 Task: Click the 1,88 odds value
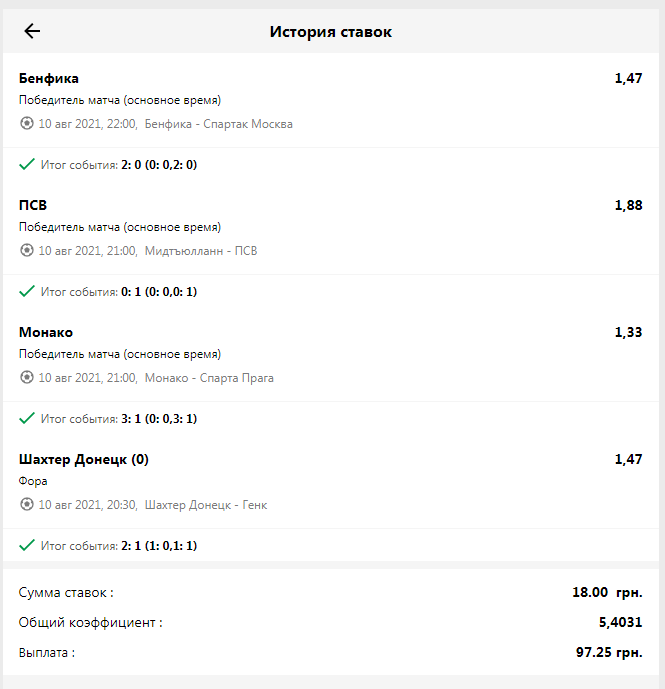[628, 205]
